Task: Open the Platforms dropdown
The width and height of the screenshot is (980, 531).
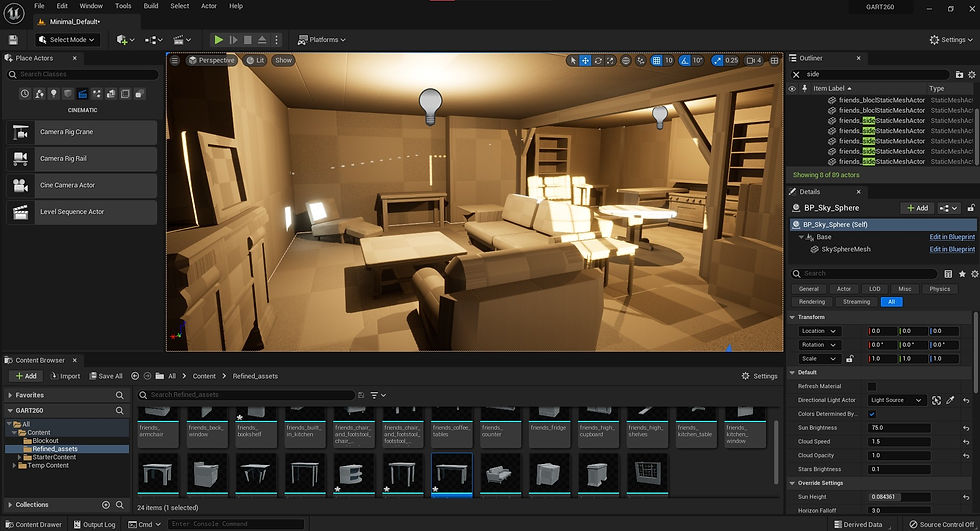Action: point(321,39)
